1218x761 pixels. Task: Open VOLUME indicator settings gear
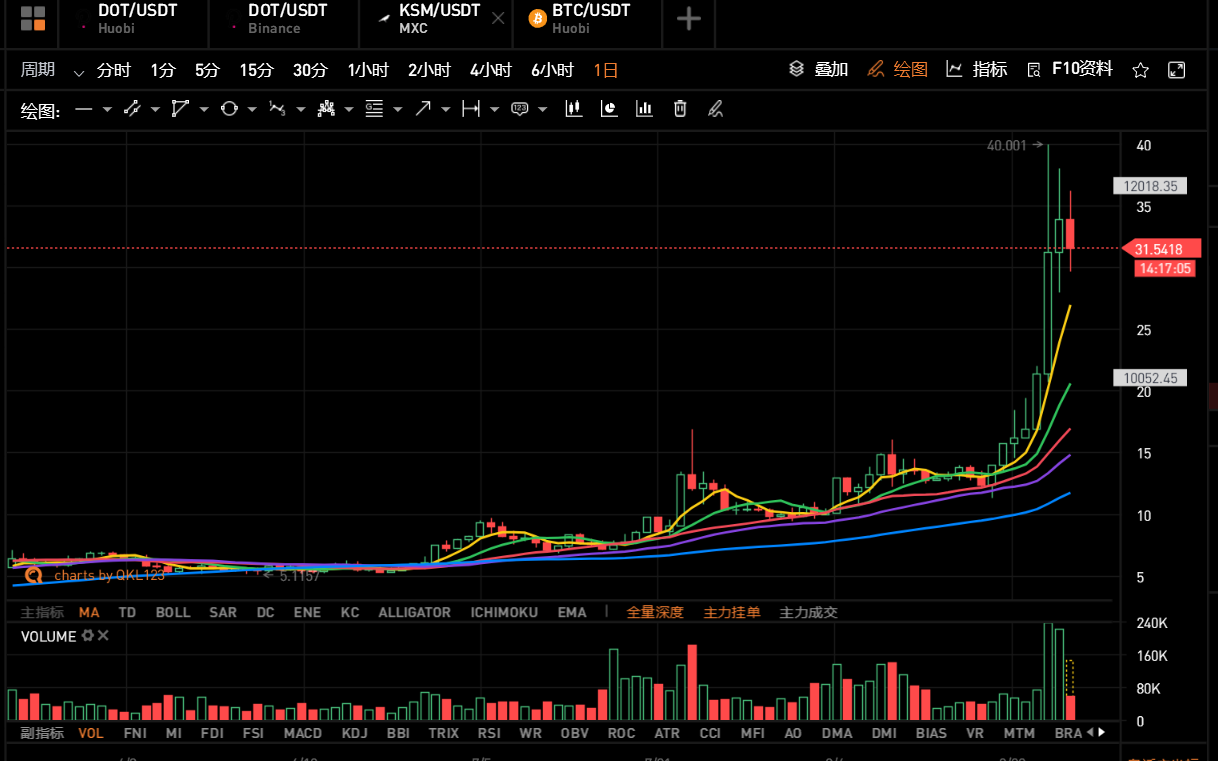[87, 636]
